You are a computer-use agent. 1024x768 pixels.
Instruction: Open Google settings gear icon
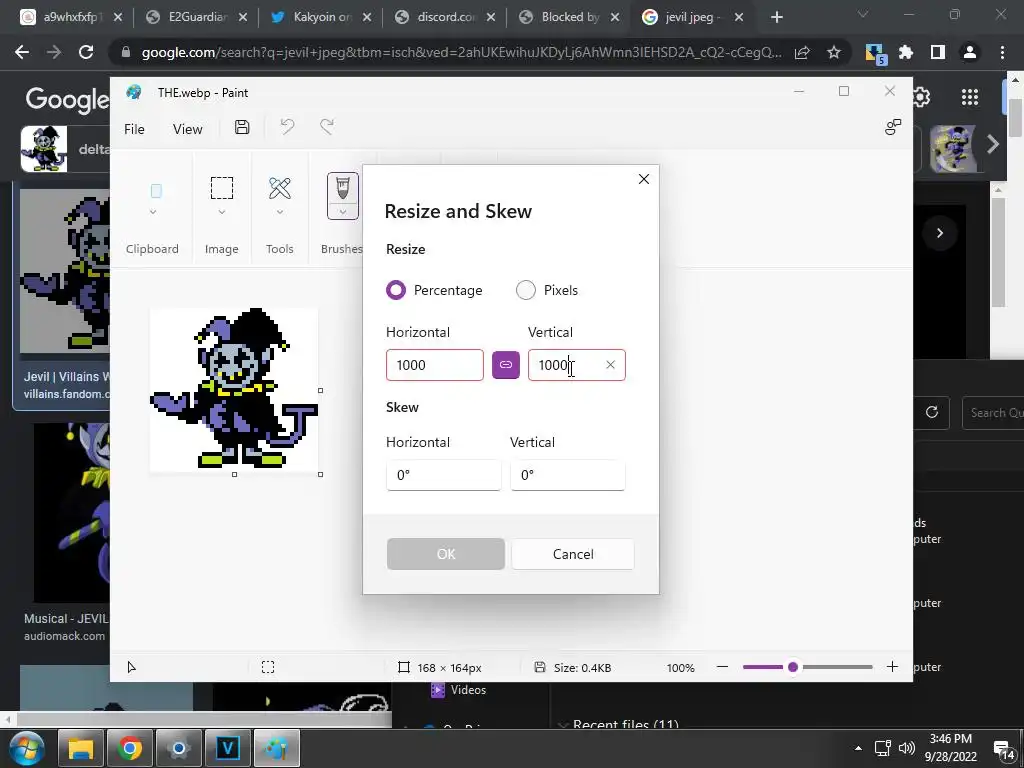(x=921, y=97)
